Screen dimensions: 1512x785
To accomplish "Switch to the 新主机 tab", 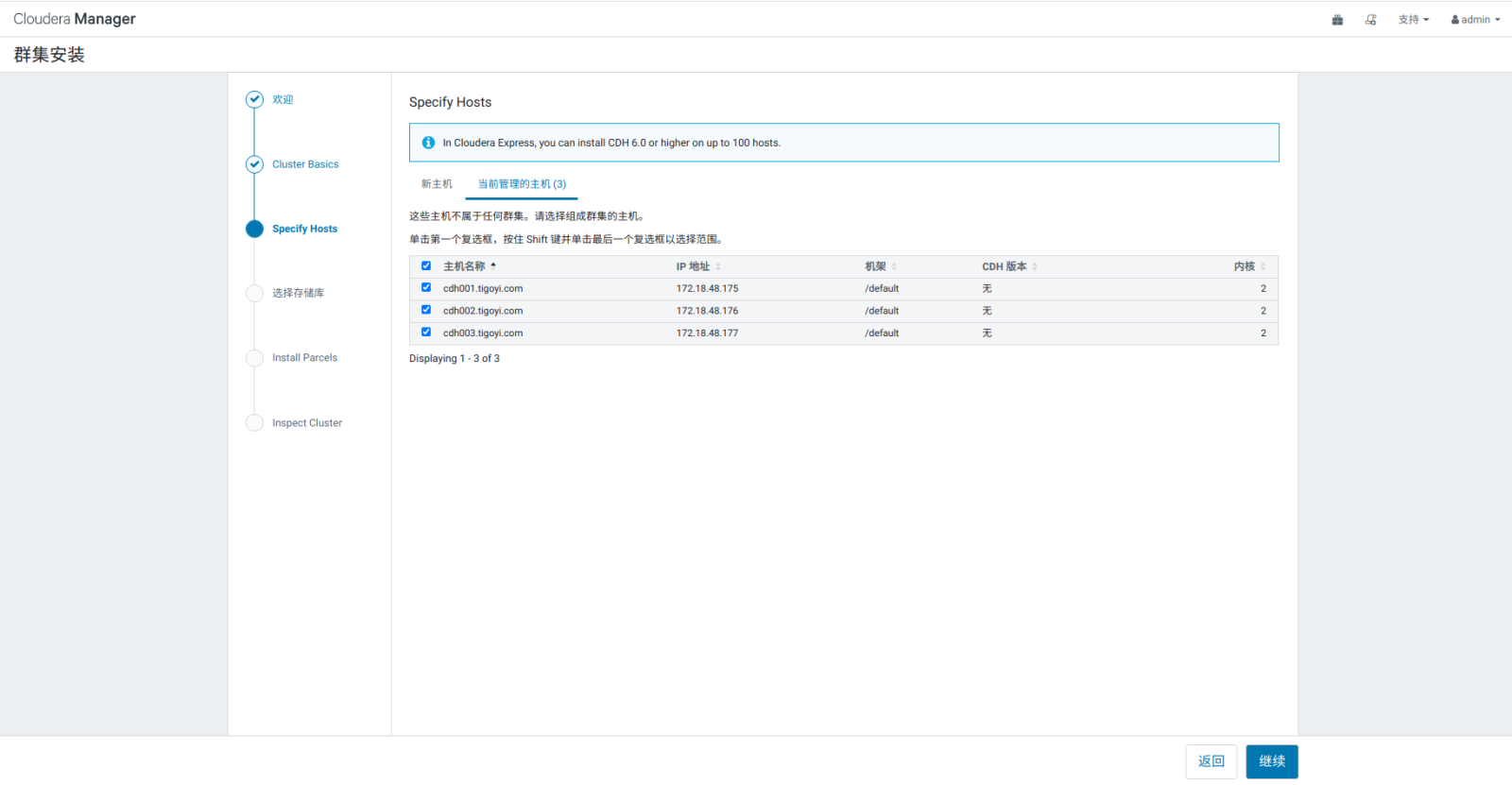I will tap(437, 184).
